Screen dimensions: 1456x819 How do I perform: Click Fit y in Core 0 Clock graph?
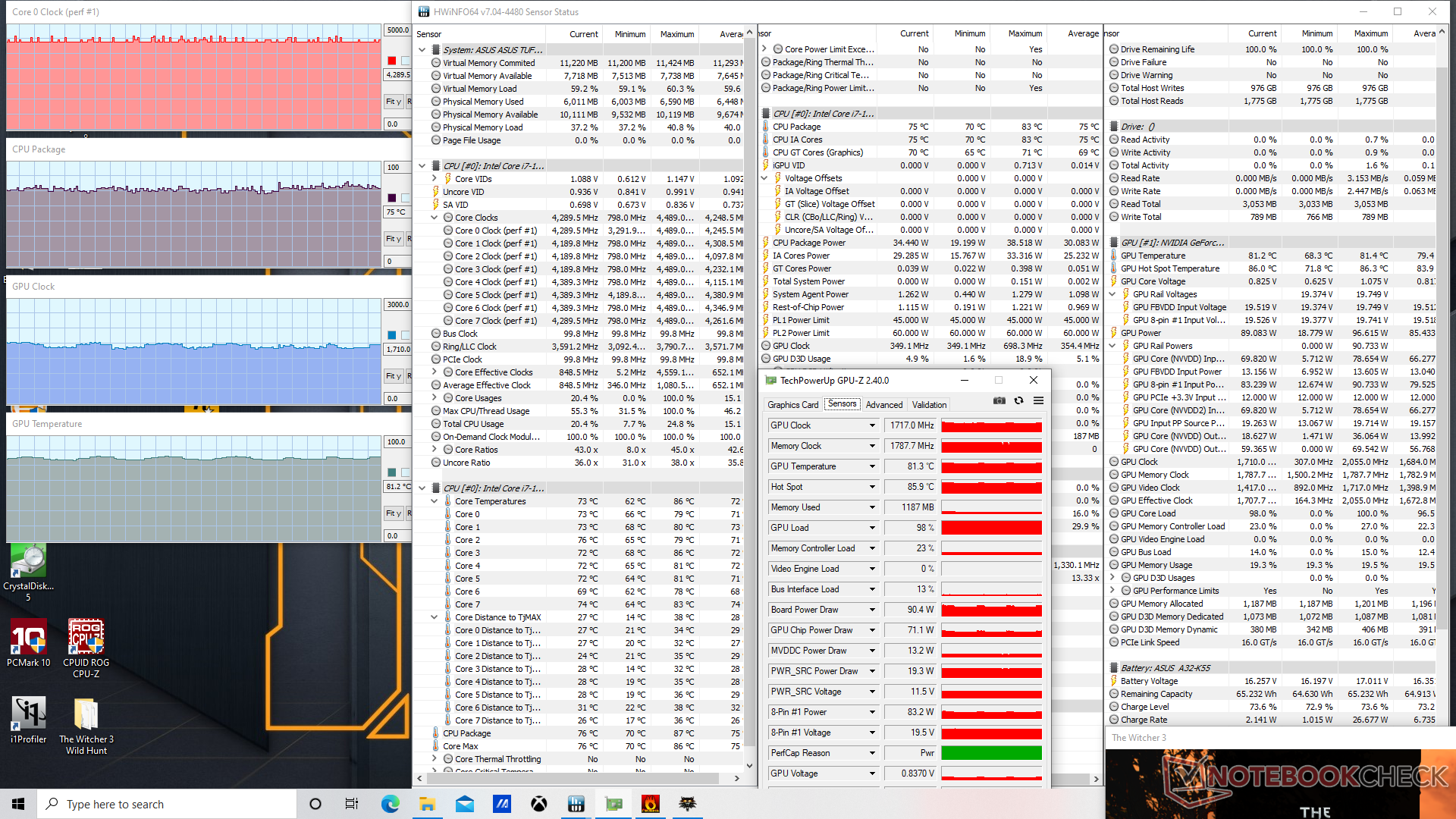click(x=393, y=102)
